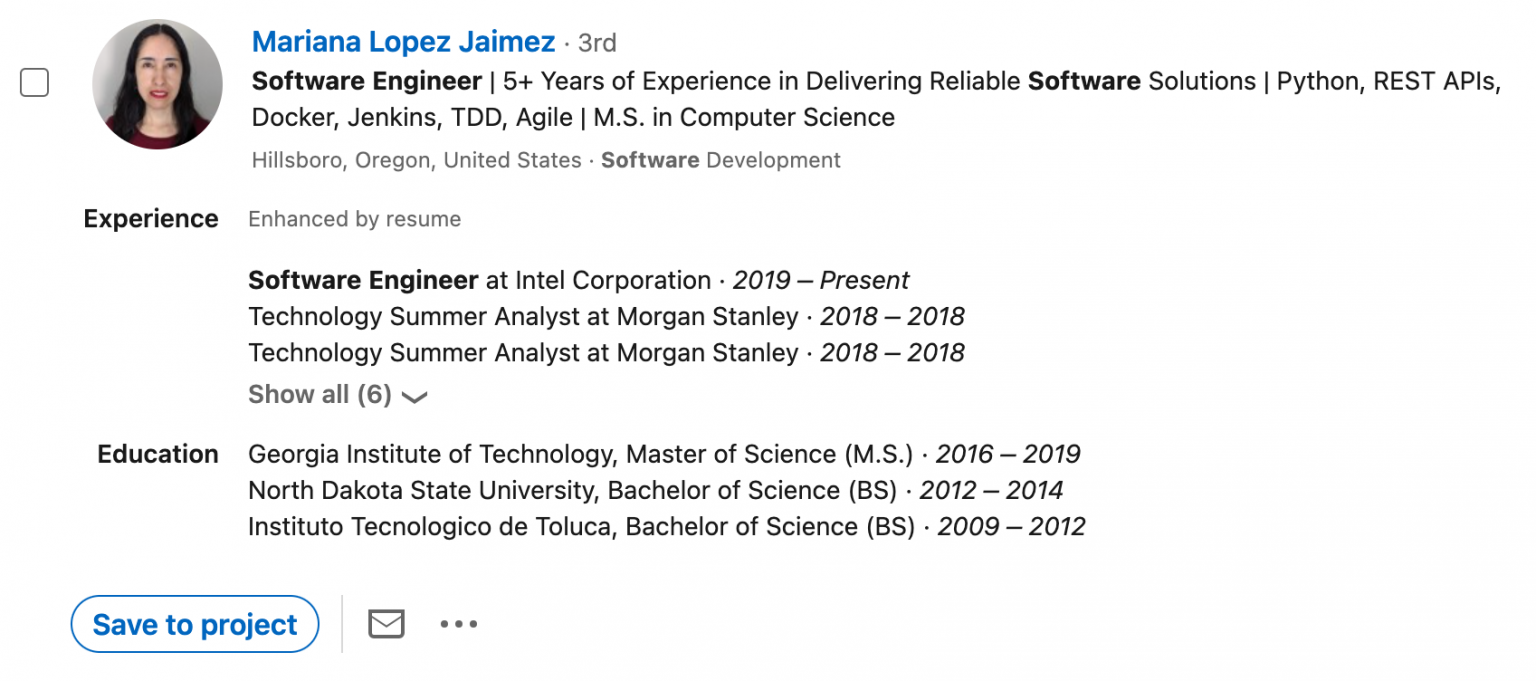Select the candidate checkbox beside the photo
The width and height of the screenshot is (1536, 681).
click(35, 83)
